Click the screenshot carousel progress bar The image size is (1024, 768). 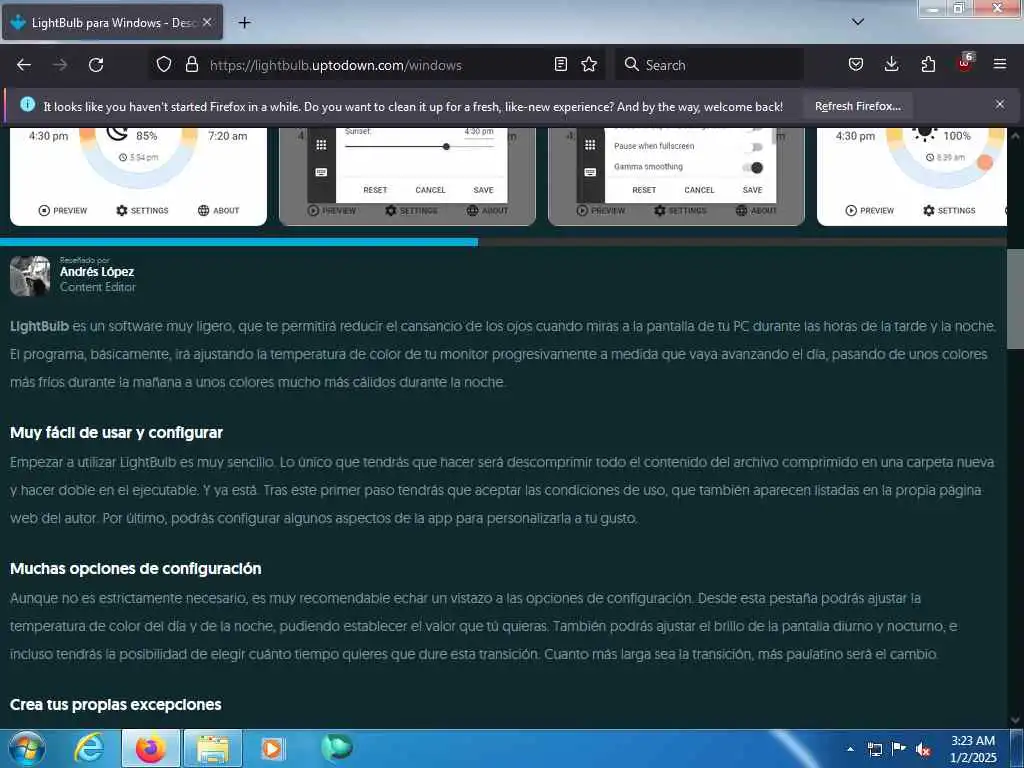point(504,242)
